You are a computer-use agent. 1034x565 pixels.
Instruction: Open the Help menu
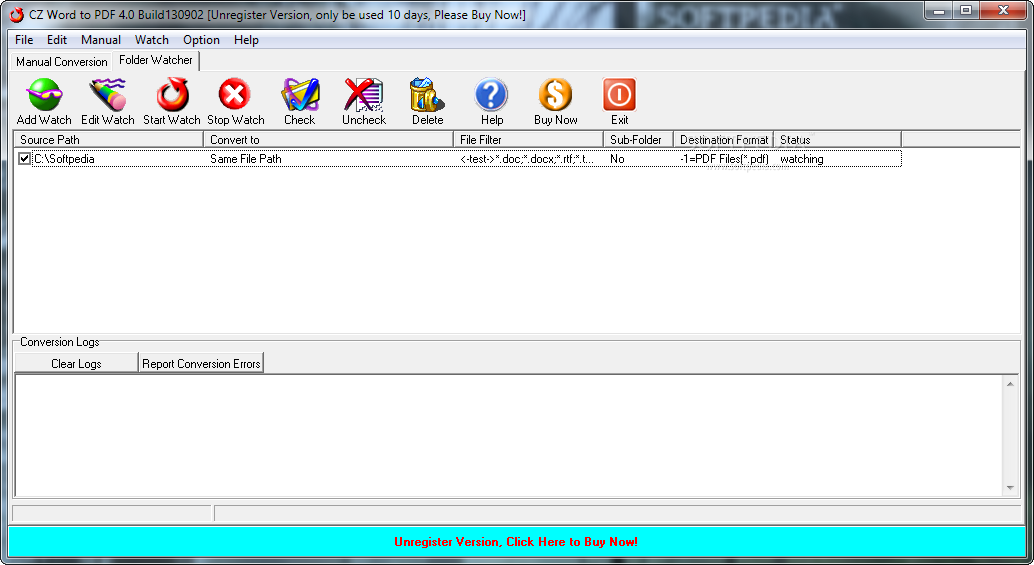[x=246, y=40]
